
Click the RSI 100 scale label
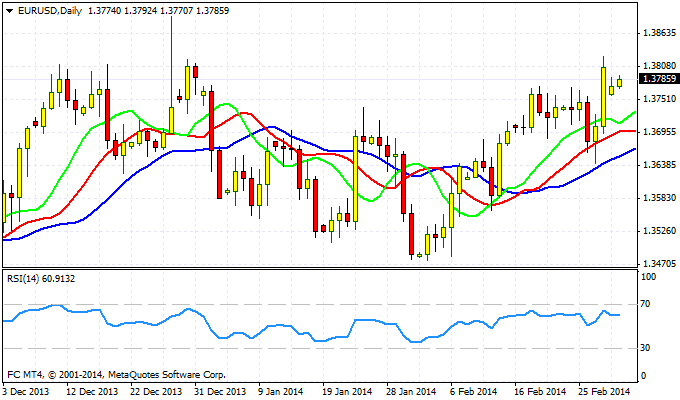pos(648,277)
